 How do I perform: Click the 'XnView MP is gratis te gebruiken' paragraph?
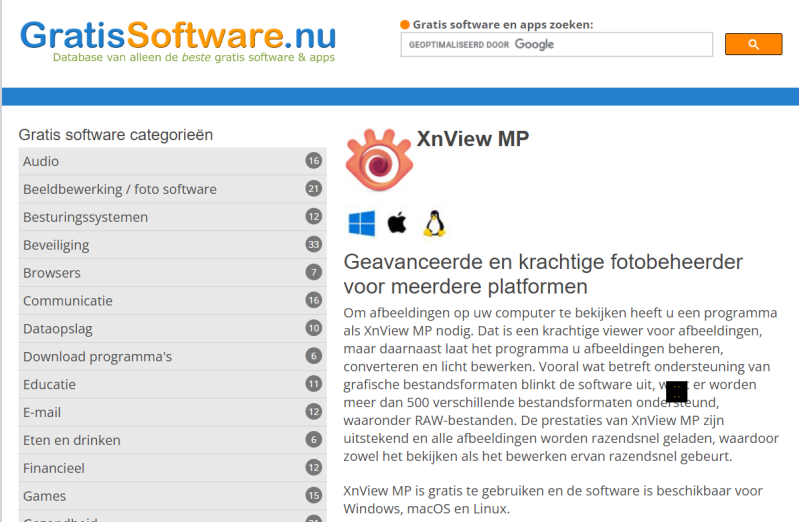click(553, 500)
